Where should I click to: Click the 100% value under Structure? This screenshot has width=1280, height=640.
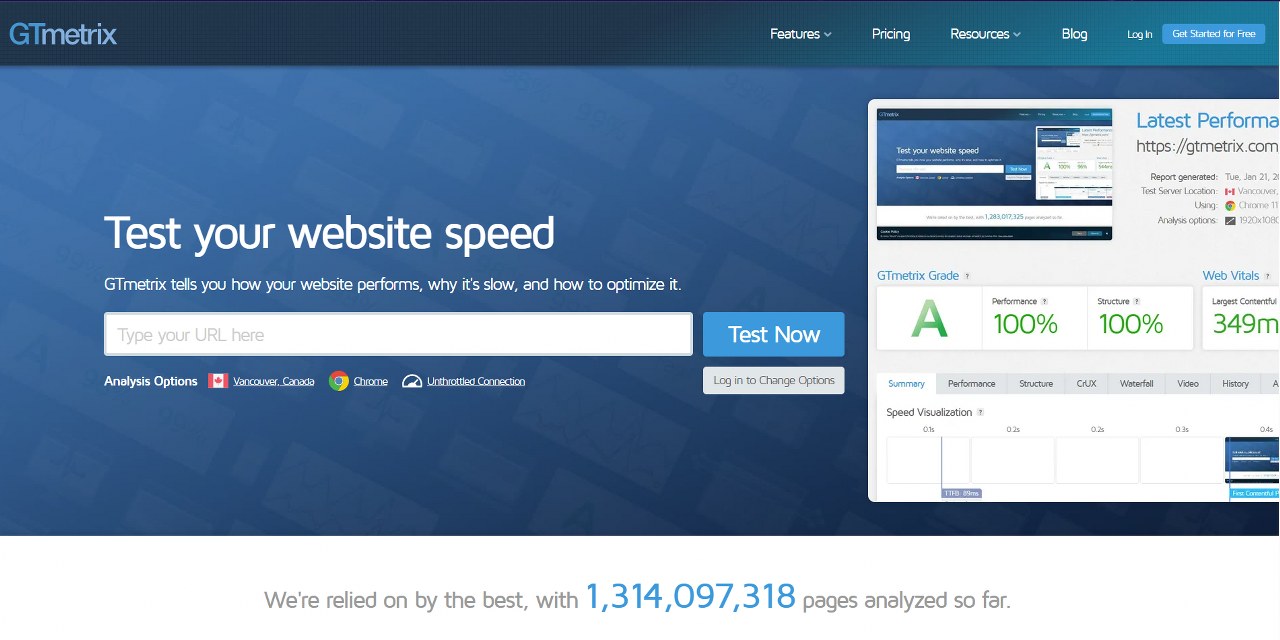[1131, 324]
